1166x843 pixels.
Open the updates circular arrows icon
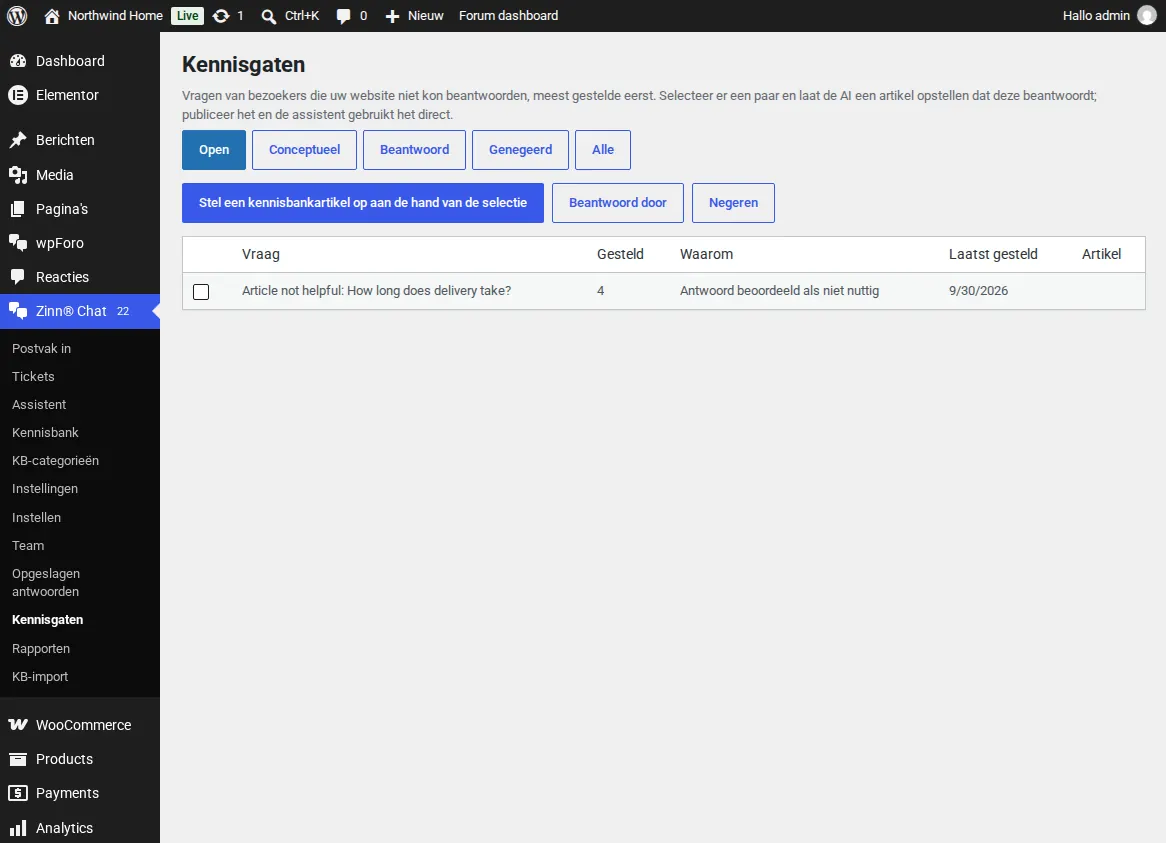(221, 16)
